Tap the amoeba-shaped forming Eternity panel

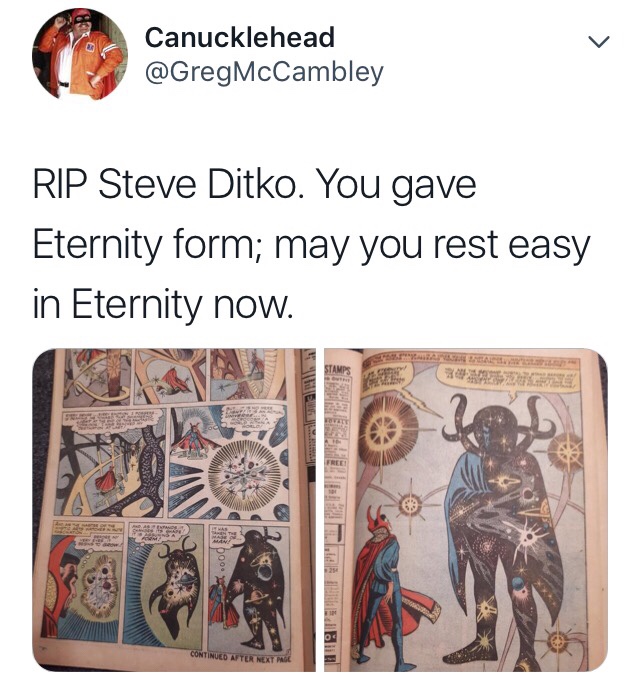[164, 588]
